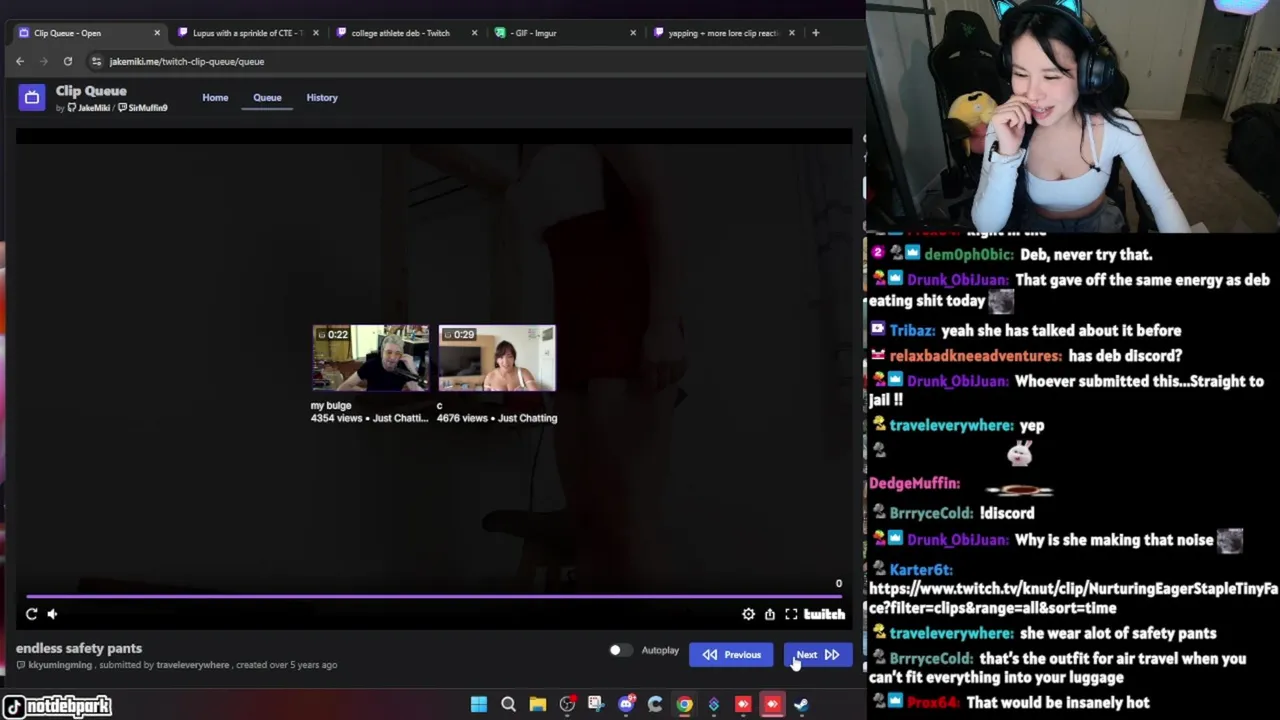Click Karter6t username in chat
The height and width of the screenshot is (720, 1280).
(920, 569)
